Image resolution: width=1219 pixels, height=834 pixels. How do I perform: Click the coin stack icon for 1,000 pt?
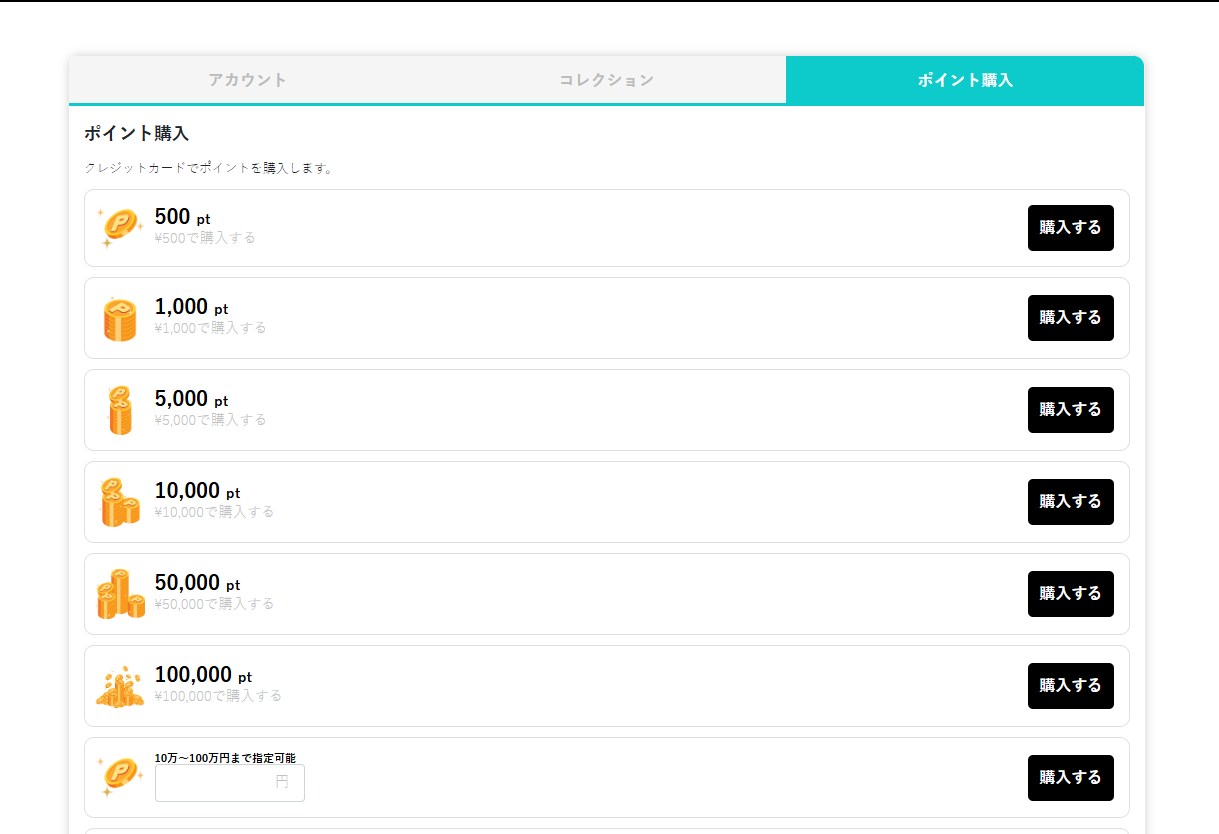[x=120, y=319]
